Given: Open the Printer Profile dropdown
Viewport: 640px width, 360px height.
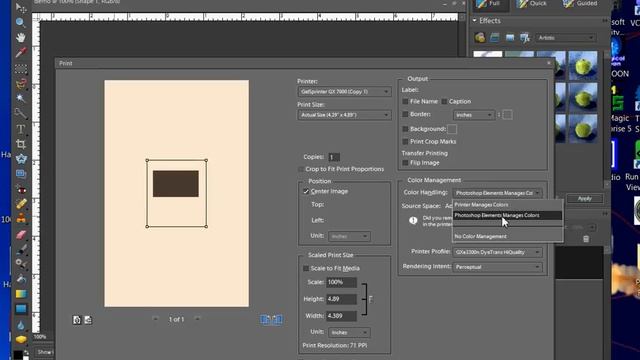Looking at the screenshot, I should (497, 252).
